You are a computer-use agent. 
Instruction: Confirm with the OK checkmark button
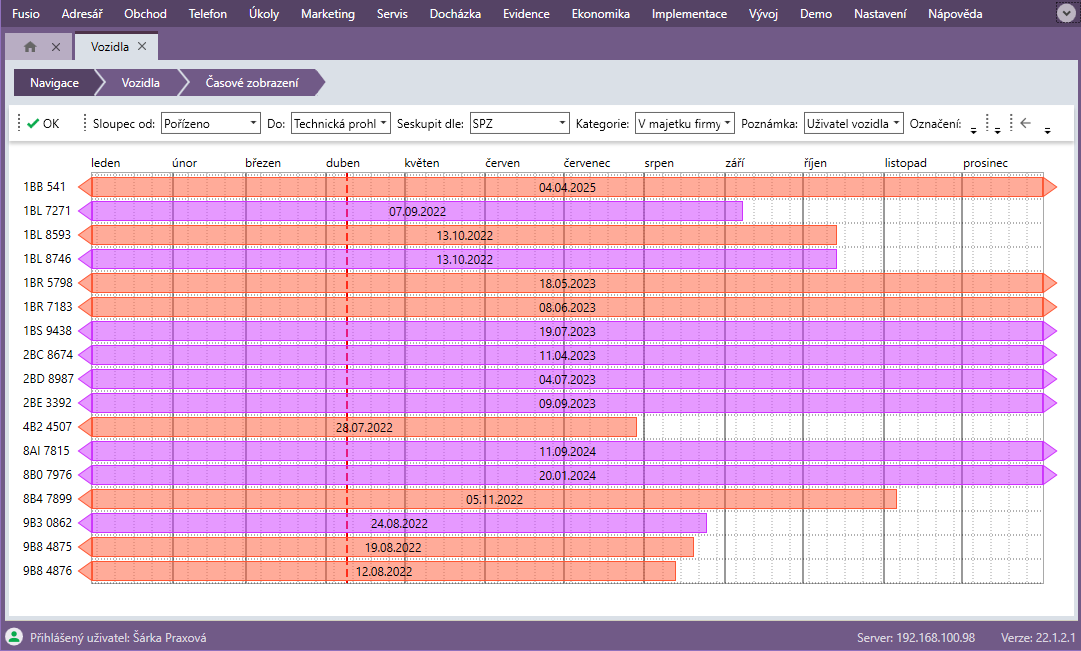43,123
